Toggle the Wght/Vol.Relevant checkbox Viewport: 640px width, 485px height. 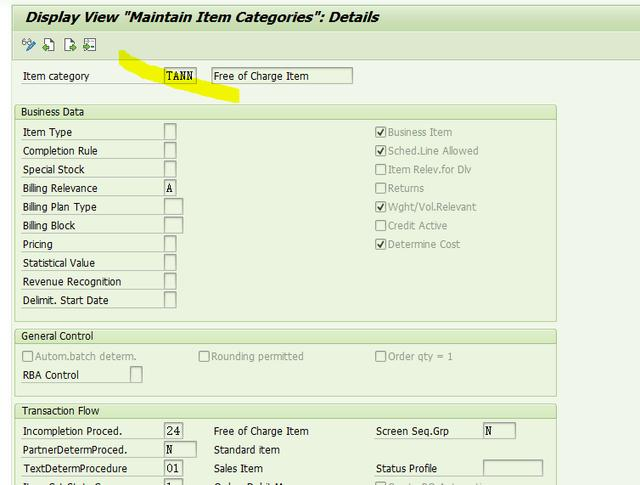[x=381, y=207]
